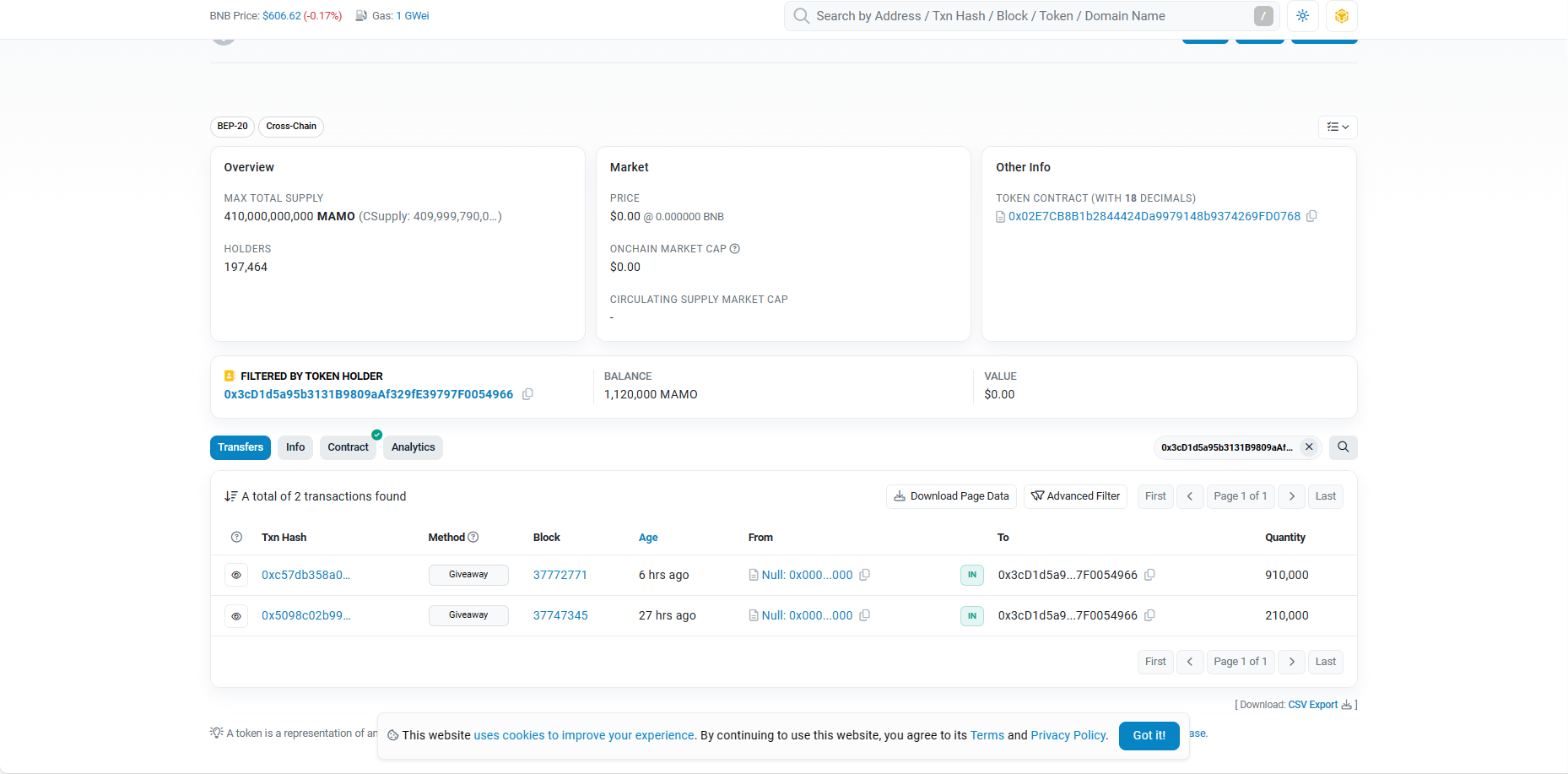Screen dimensions: 1568x774
Task: Show Method column help tooltip
Action: [473, 538]
